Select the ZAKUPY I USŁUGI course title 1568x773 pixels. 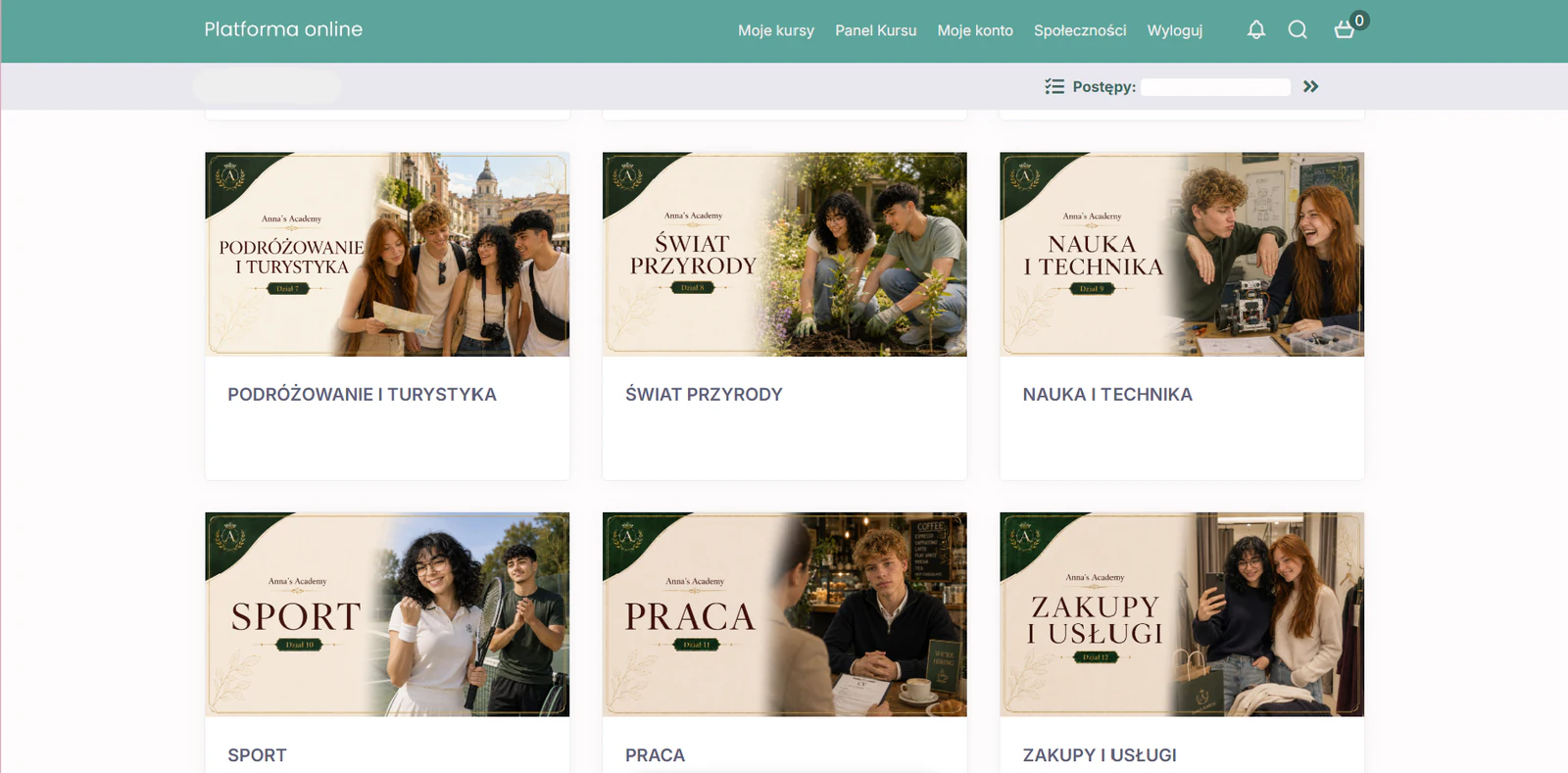pyautogui.click(x=1100, y=755)
